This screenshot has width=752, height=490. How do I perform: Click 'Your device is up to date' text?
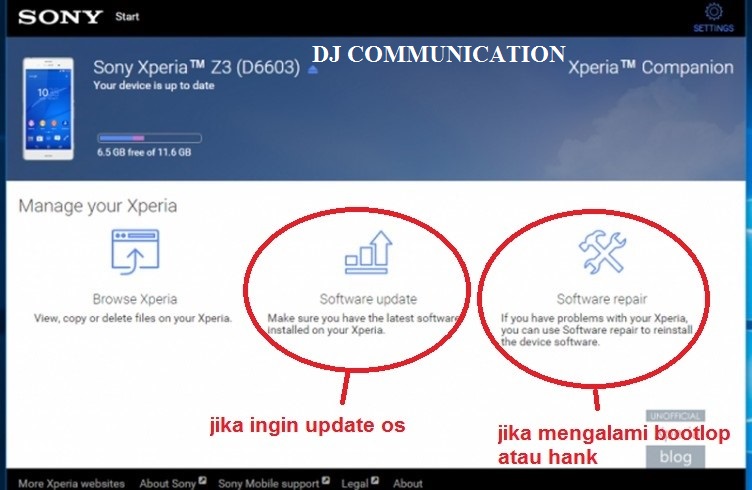(153, 85)
